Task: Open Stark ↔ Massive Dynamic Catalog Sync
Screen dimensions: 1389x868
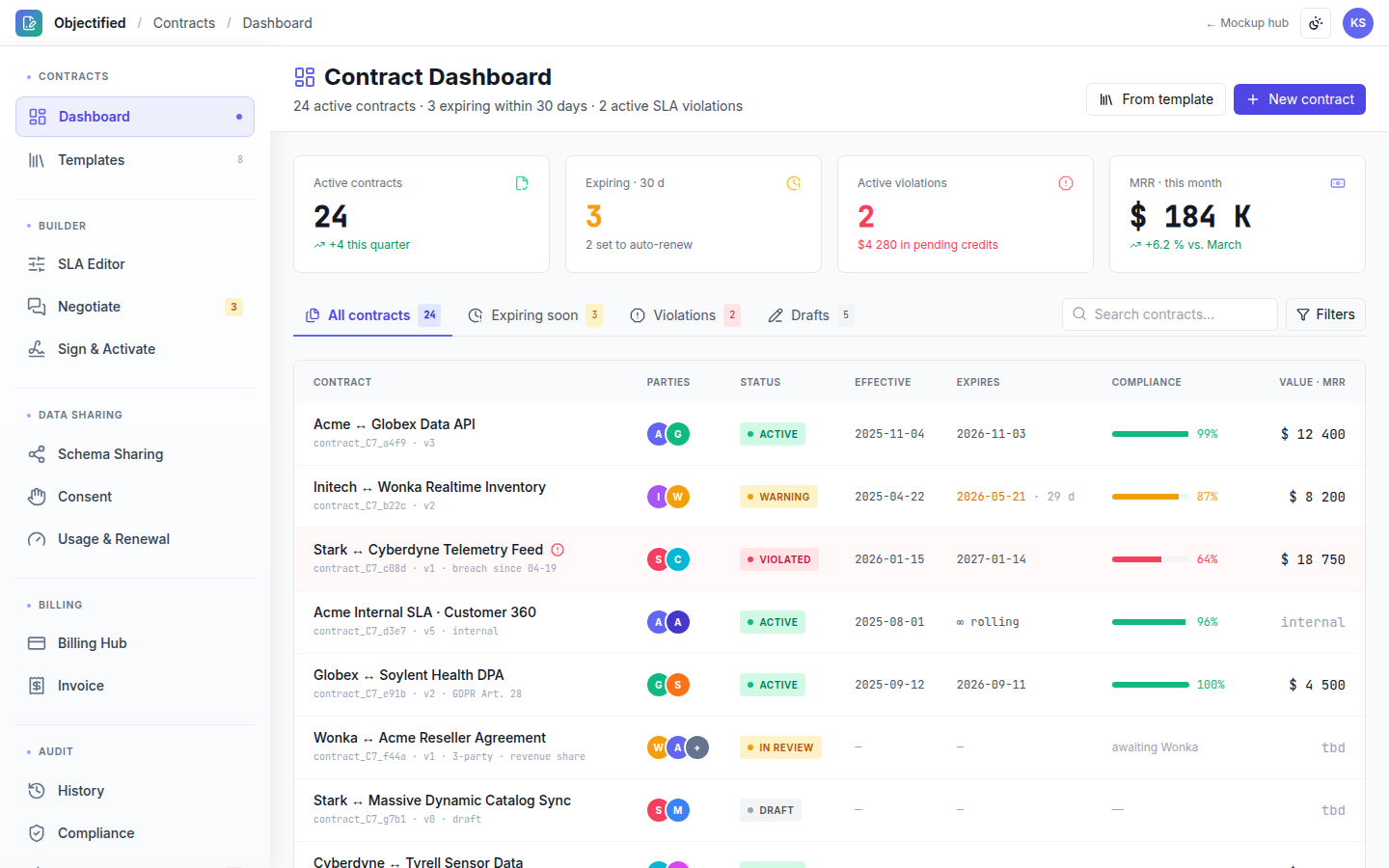Action: pos(442,800)
